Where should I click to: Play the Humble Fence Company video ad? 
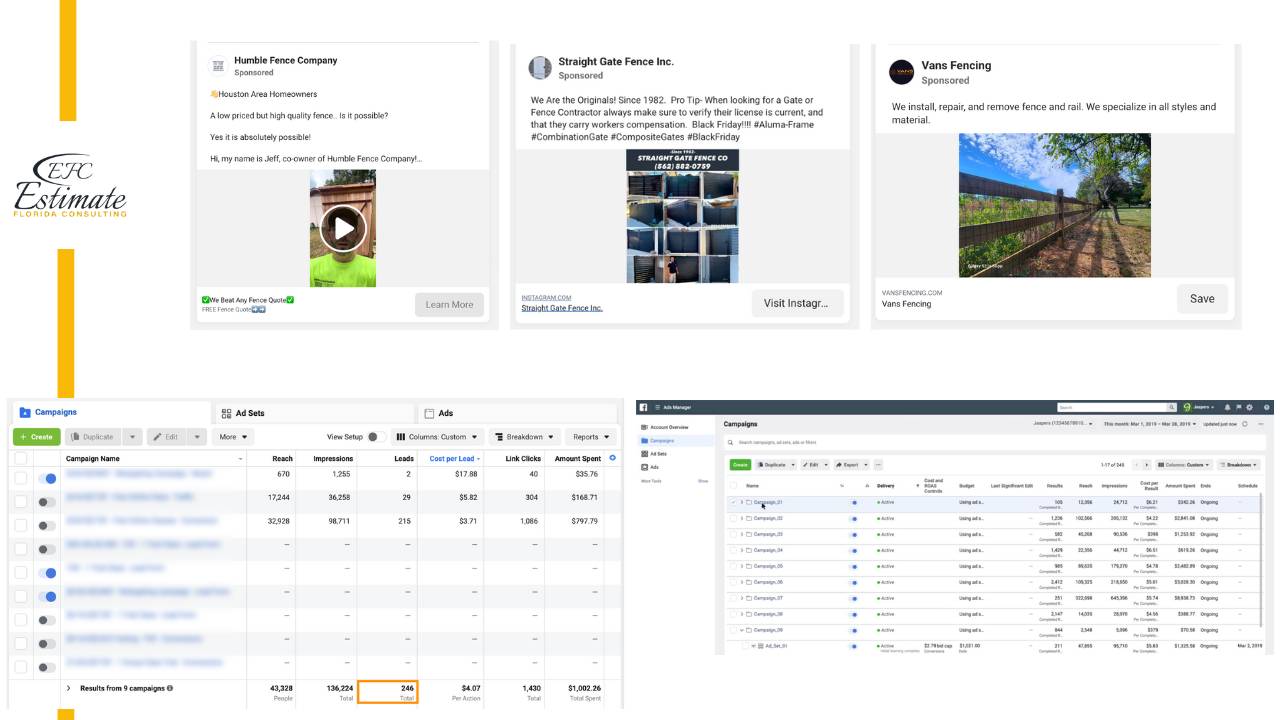tap(343, 228)
